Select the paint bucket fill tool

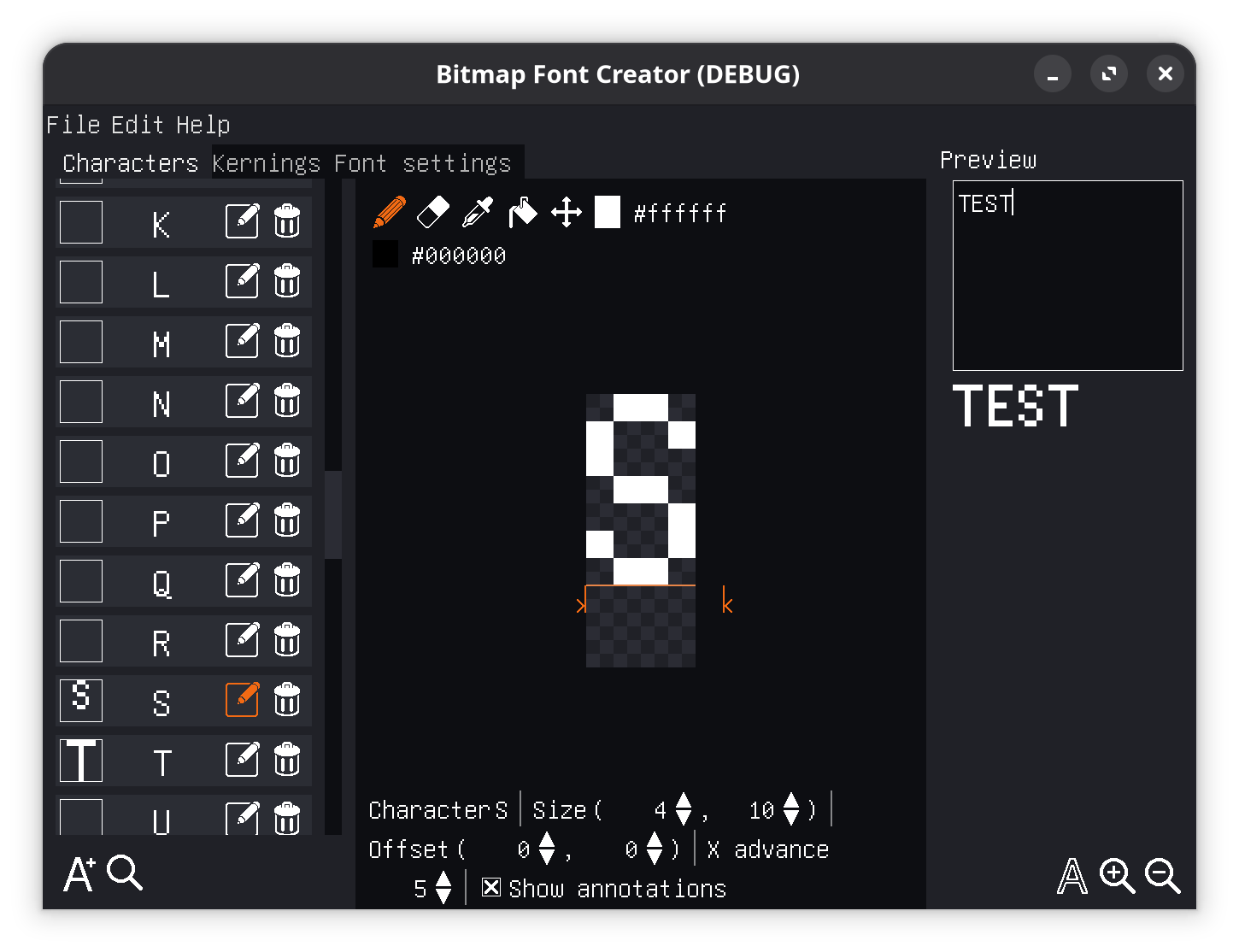click(x=522, y=212)
